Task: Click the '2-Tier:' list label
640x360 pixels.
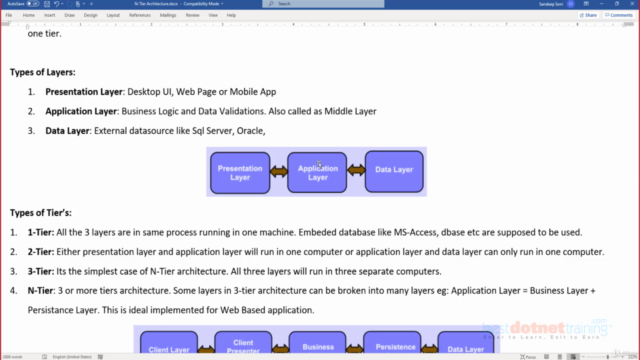Action: click(41, 252)
